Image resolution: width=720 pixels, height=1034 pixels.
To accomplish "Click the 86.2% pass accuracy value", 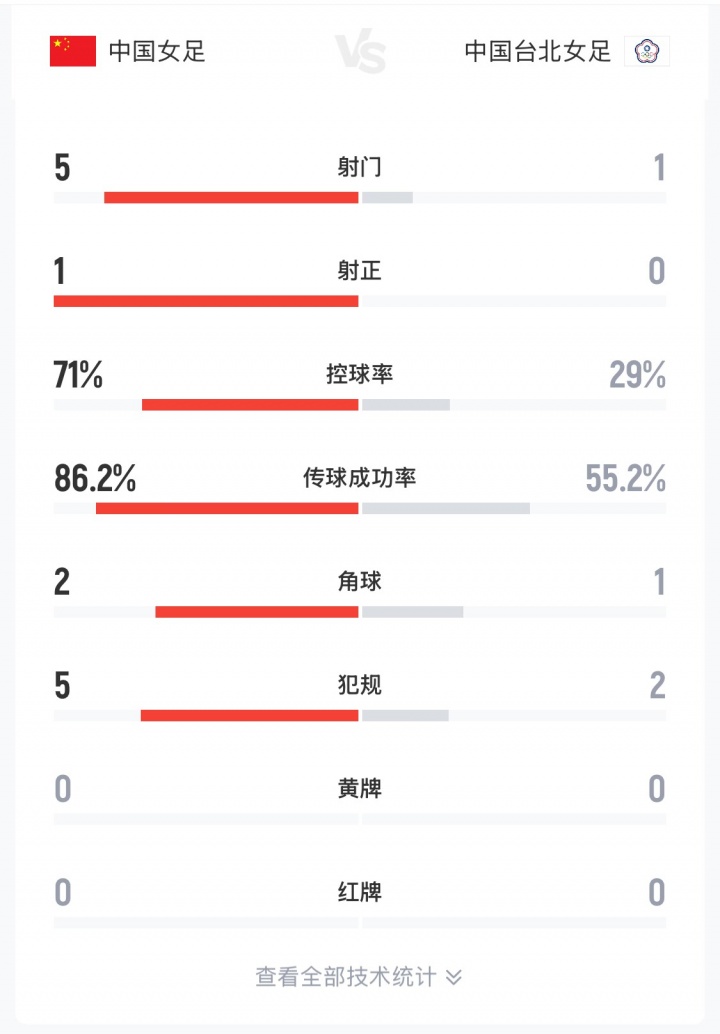I will [x=95, y=479].
